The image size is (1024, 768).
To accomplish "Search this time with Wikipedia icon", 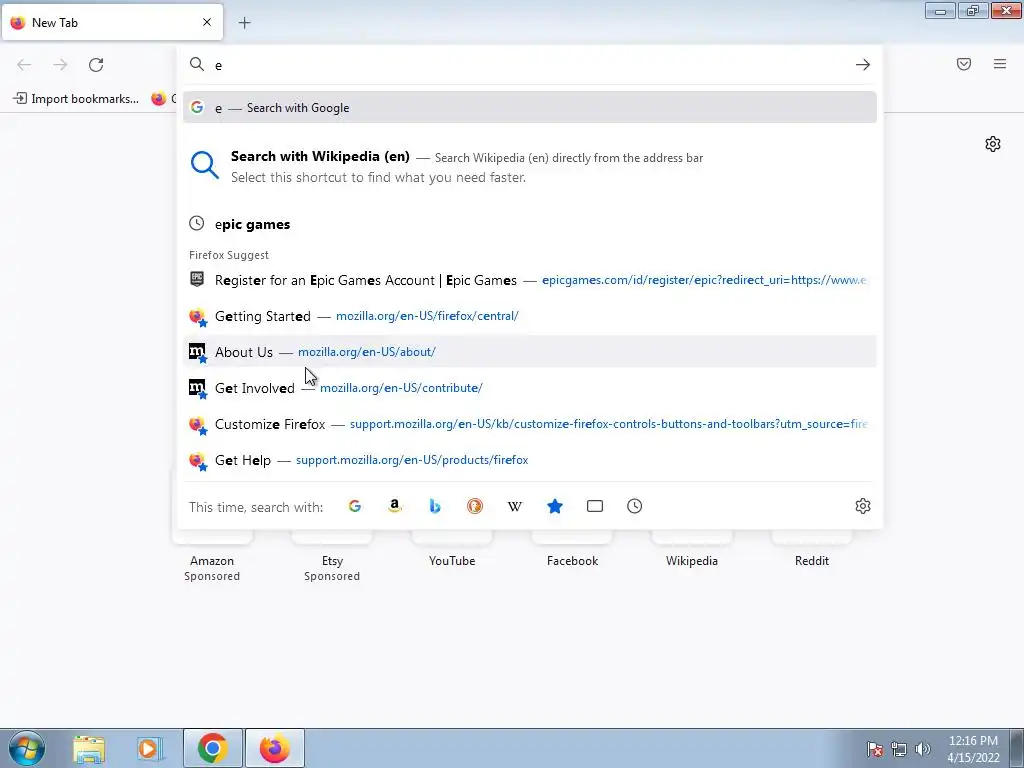I will [515, 506].
